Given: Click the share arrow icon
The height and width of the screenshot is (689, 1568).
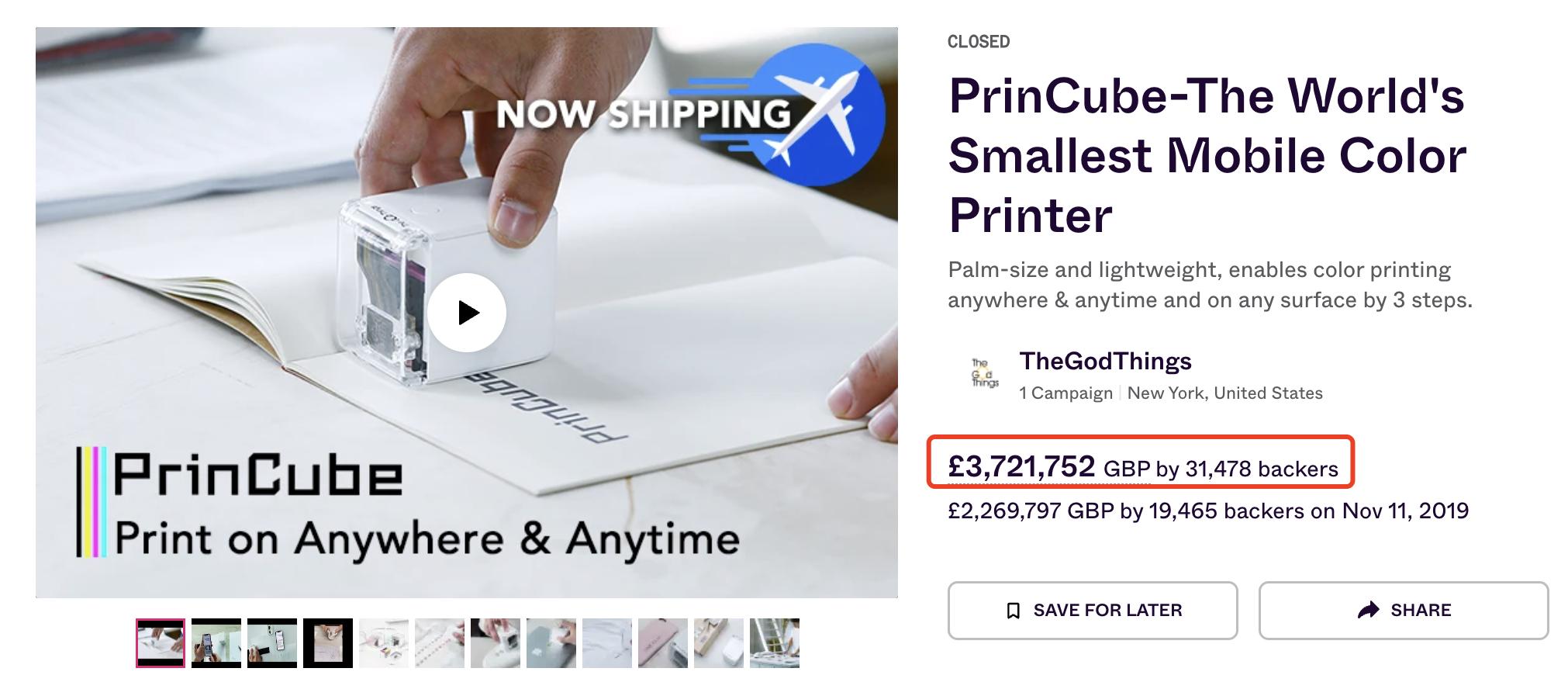Looking at the screenshot, I should pos(1369,610).
